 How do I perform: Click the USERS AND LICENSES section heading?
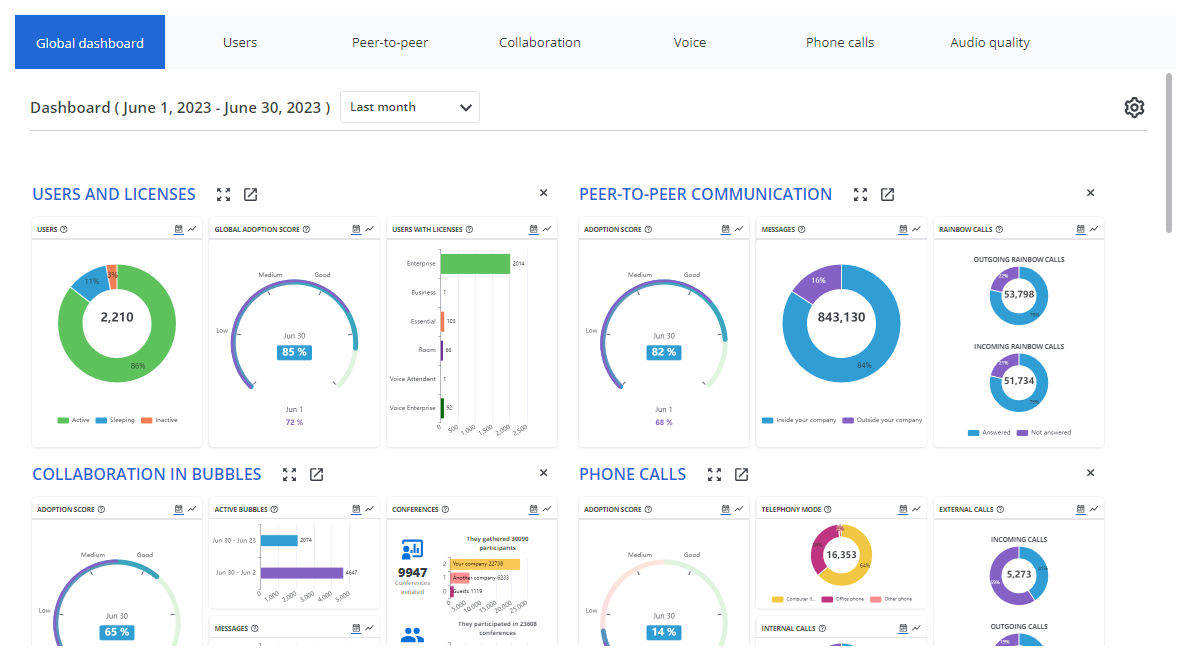point(114,194)
